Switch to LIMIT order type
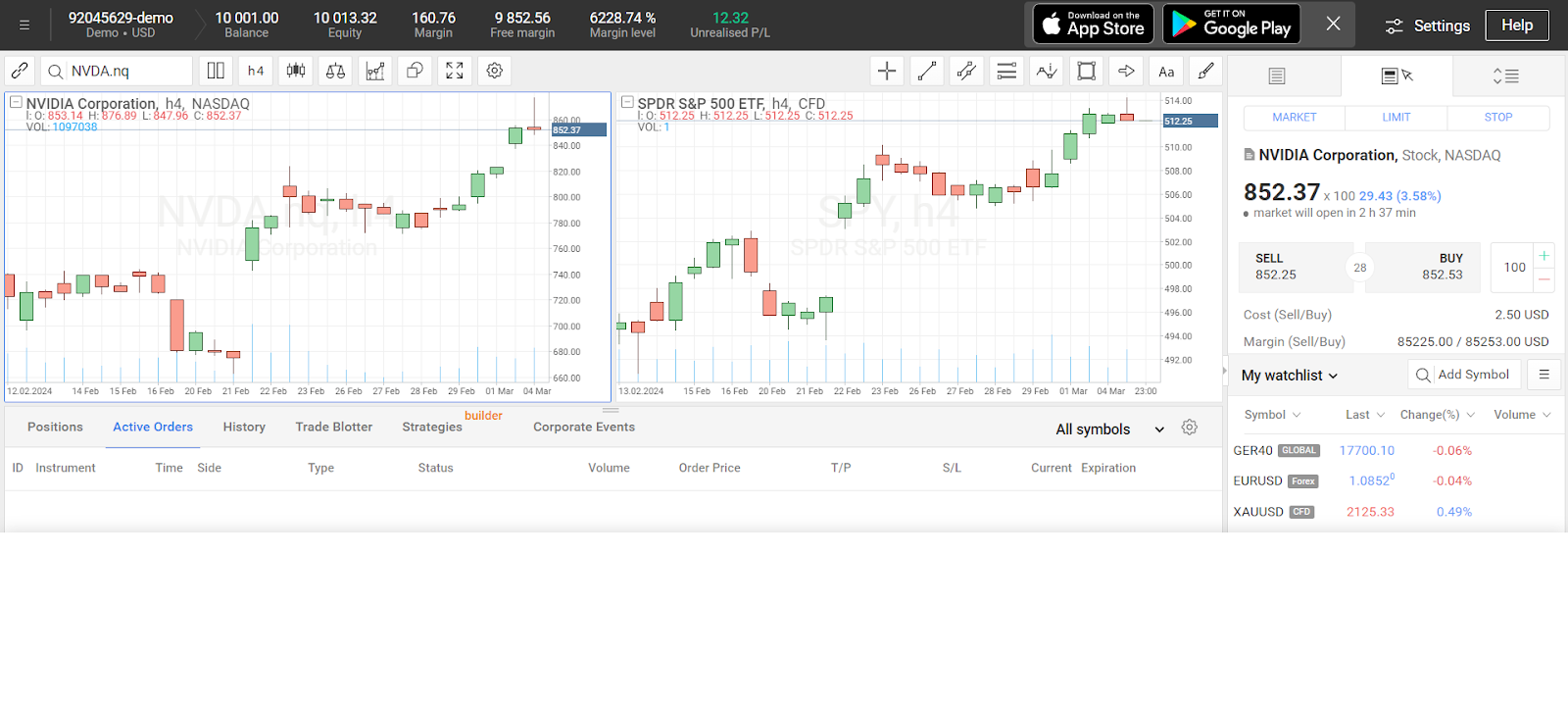Image resolution: width=1568 pixels, height=706 pixels. tap(1396, 117)
